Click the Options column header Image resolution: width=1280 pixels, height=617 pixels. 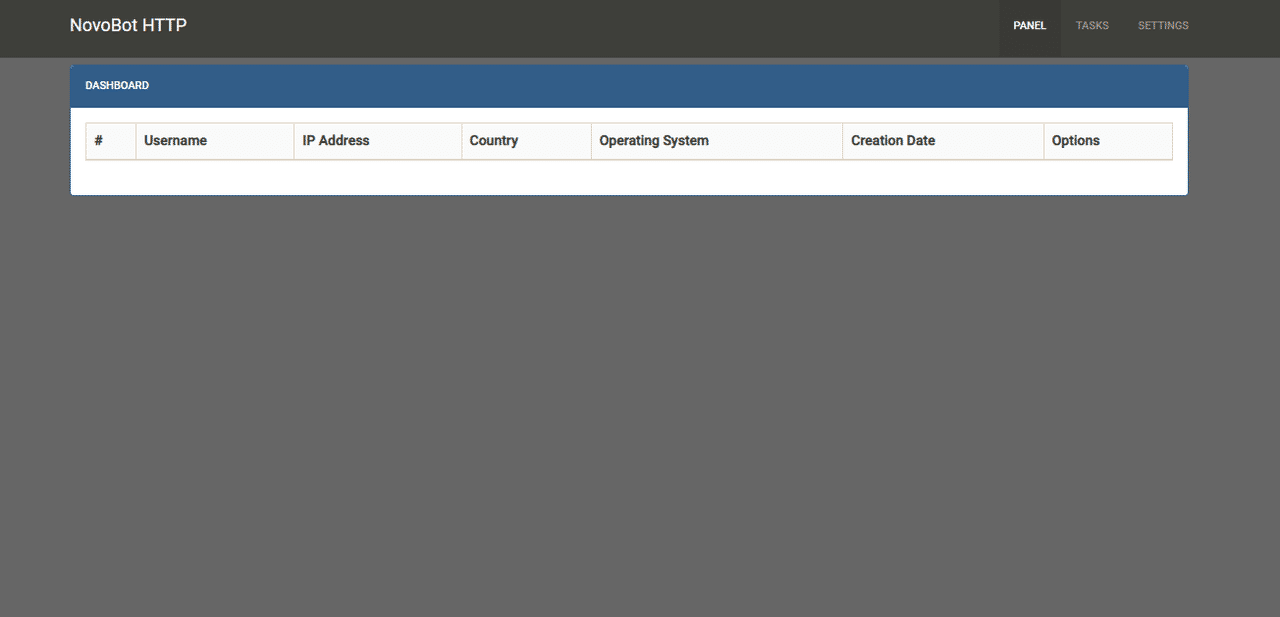click(x=1076, y=140)
